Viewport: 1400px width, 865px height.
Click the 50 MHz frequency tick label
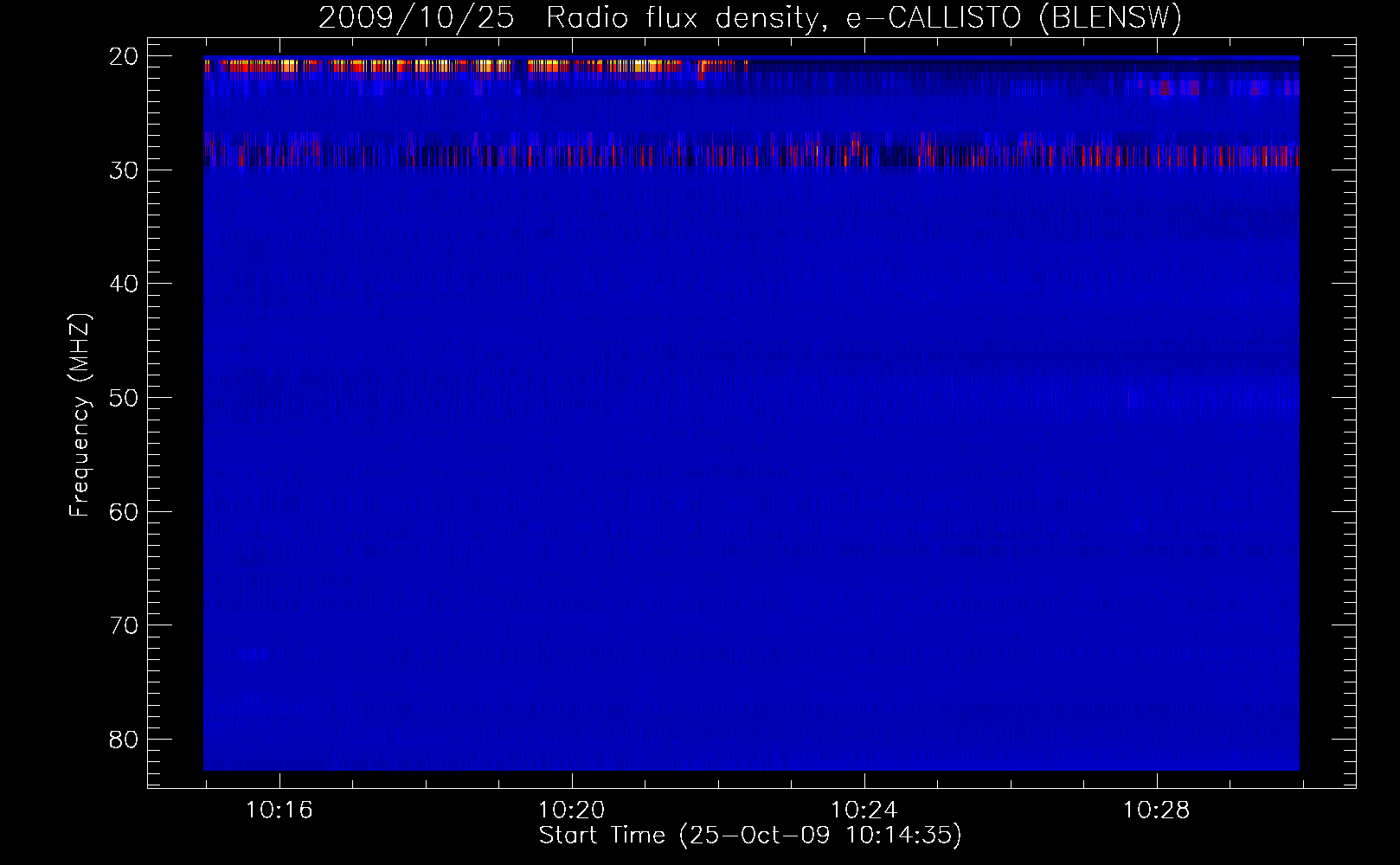tap(124, 399)
